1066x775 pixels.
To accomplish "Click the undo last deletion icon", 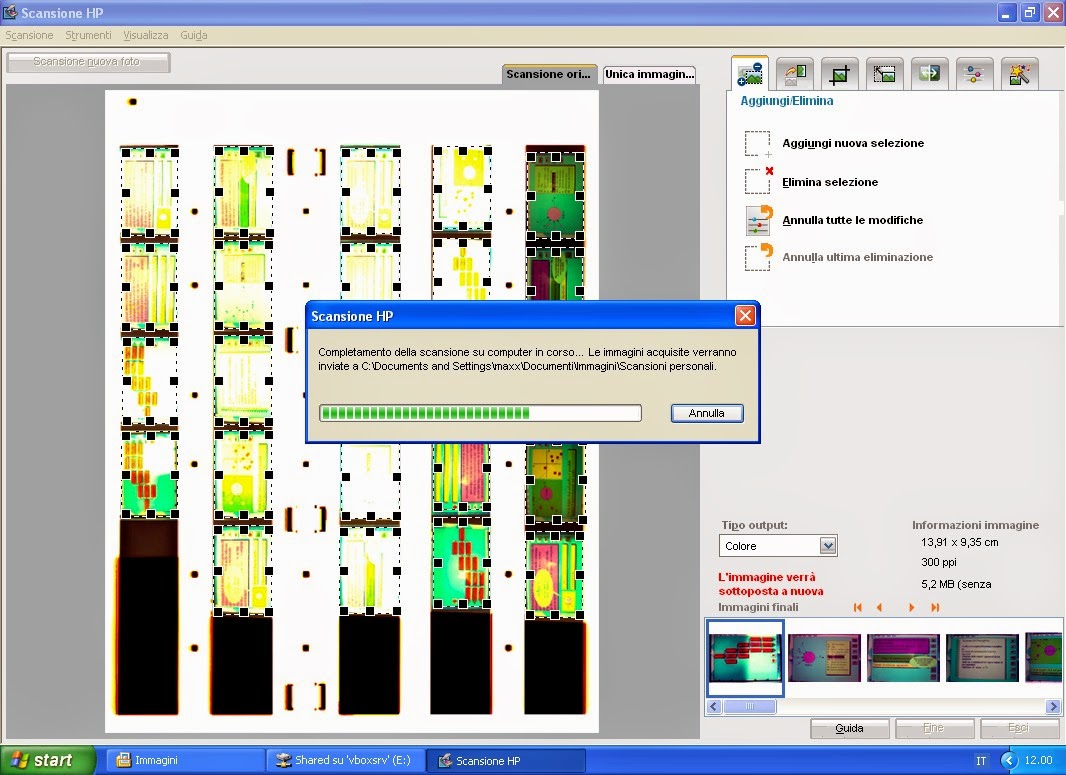I will pos(759,257).
